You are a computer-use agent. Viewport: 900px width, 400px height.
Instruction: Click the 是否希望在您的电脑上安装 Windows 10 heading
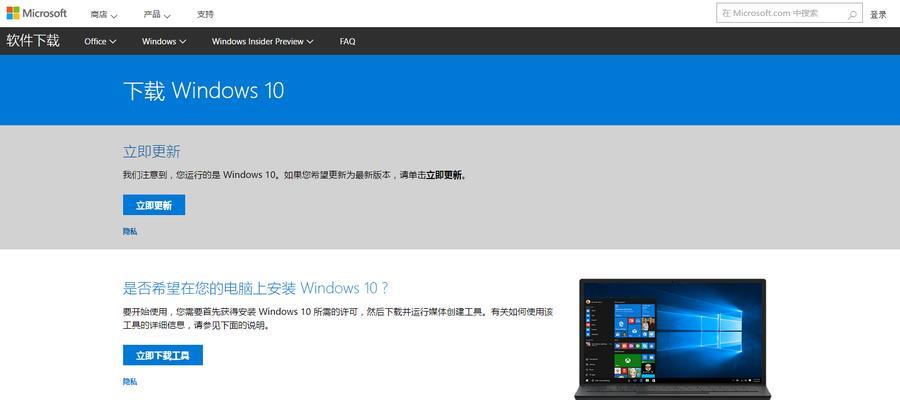[255, 288]
